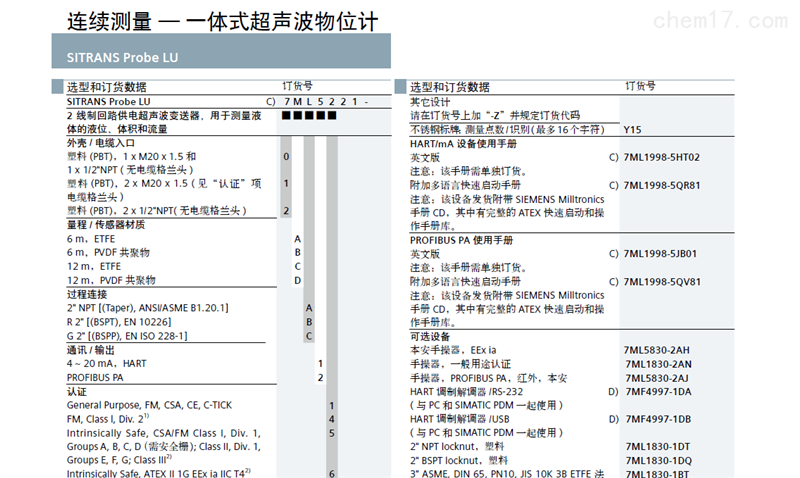Click the heading "认证"
The image size is (800, 478).
pos(77,392)
